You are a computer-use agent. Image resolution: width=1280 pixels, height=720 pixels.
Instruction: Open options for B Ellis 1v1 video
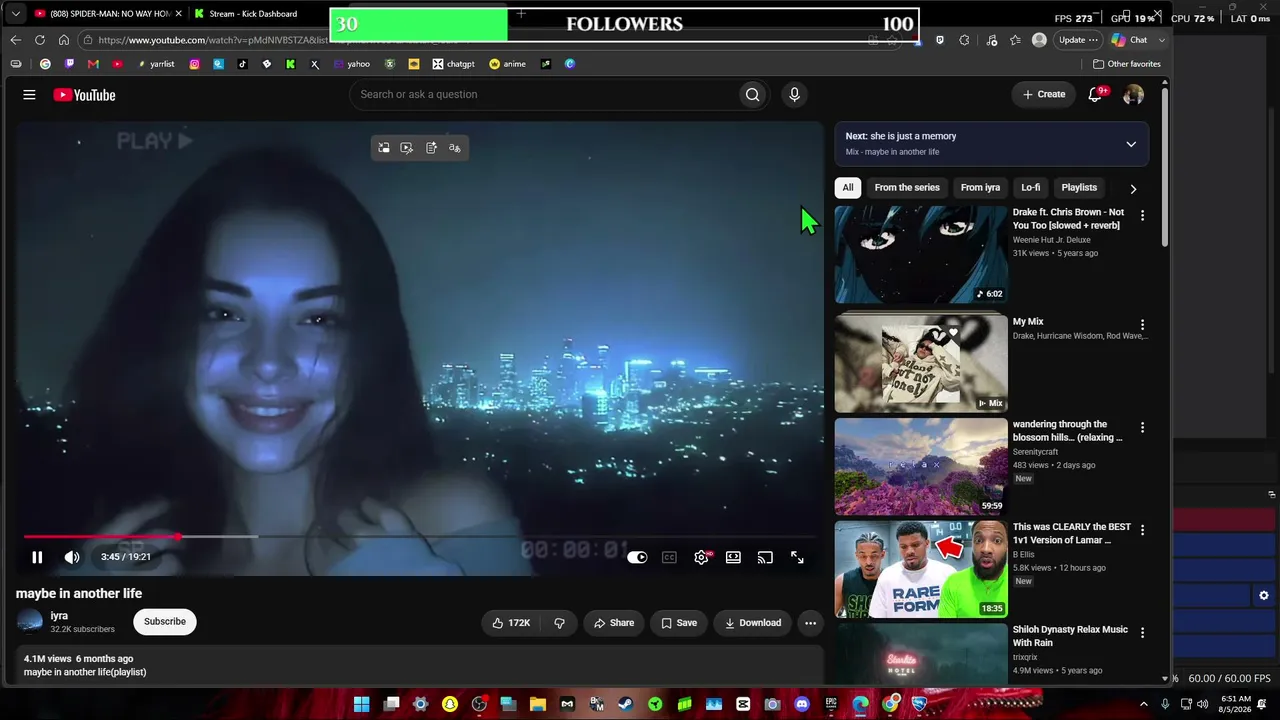[x=1142, y=529]
